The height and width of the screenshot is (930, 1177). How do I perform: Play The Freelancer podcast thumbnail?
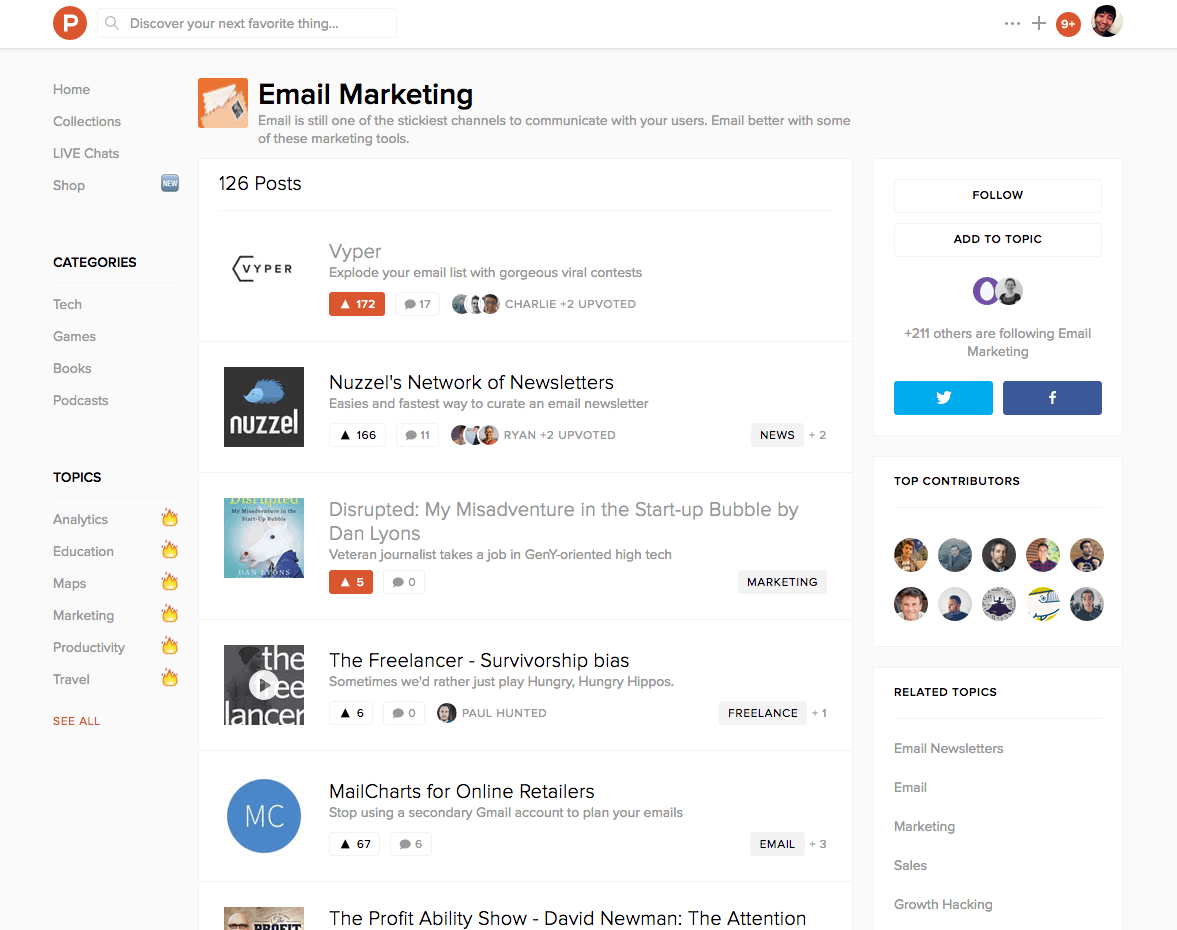coord(263,685)
